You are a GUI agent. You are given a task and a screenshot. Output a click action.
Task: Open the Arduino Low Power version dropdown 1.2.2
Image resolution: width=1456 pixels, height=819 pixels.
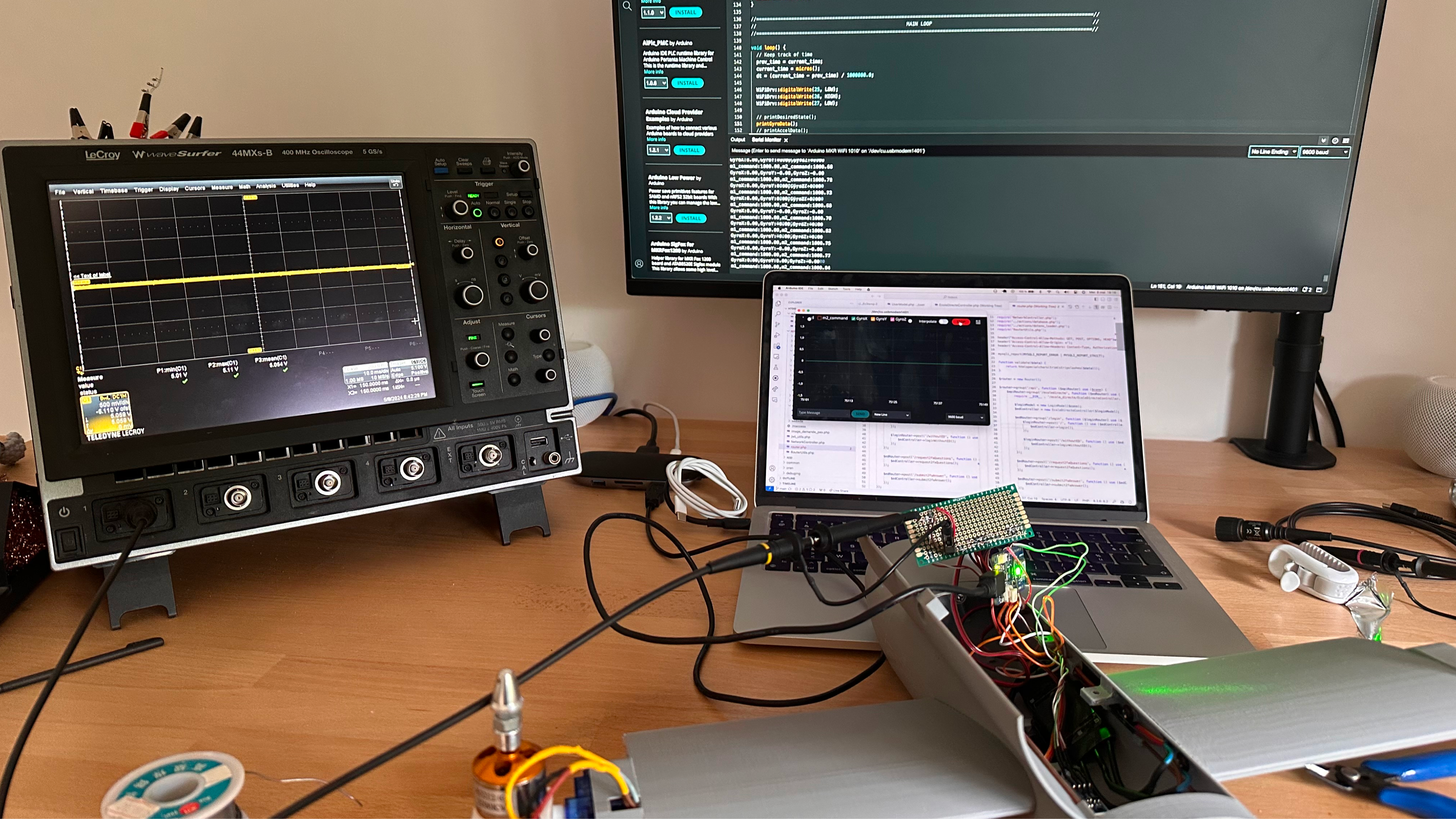coord(661,218)
